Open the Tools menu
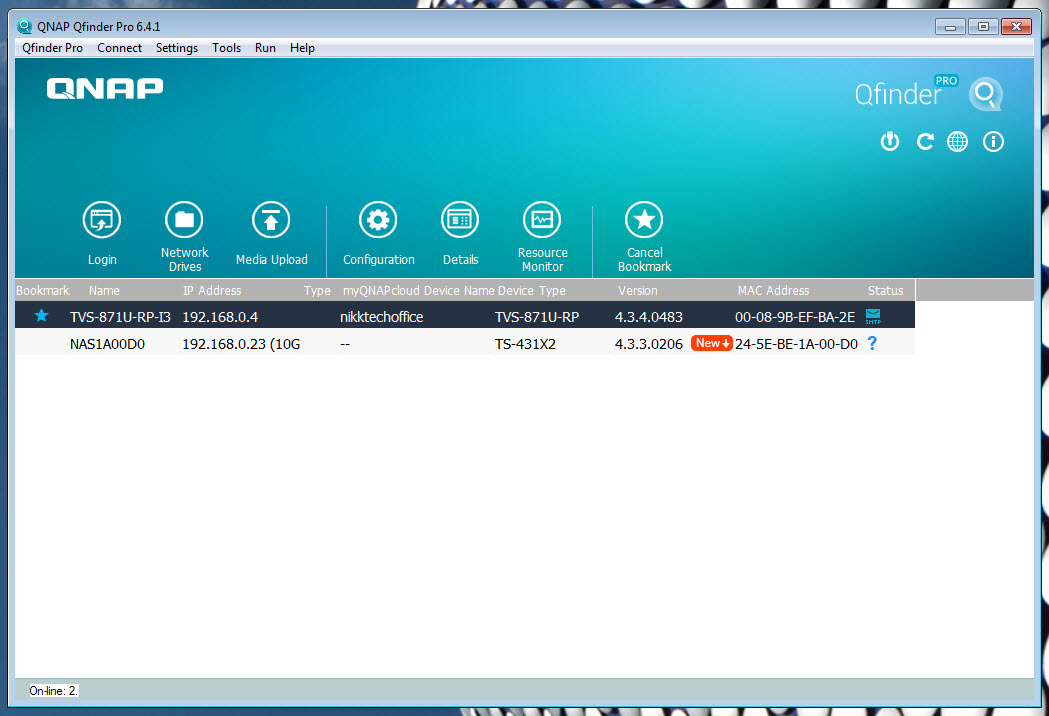The image size is (1049, 716). 226,48
